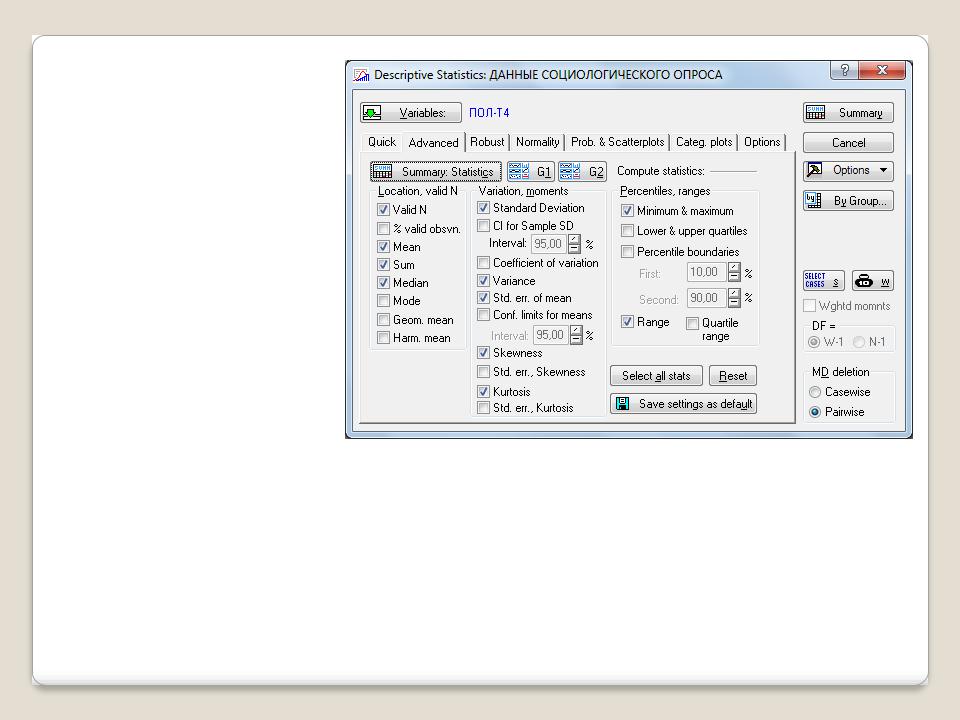Click First percentile field 10,00

tap(706, 272)
